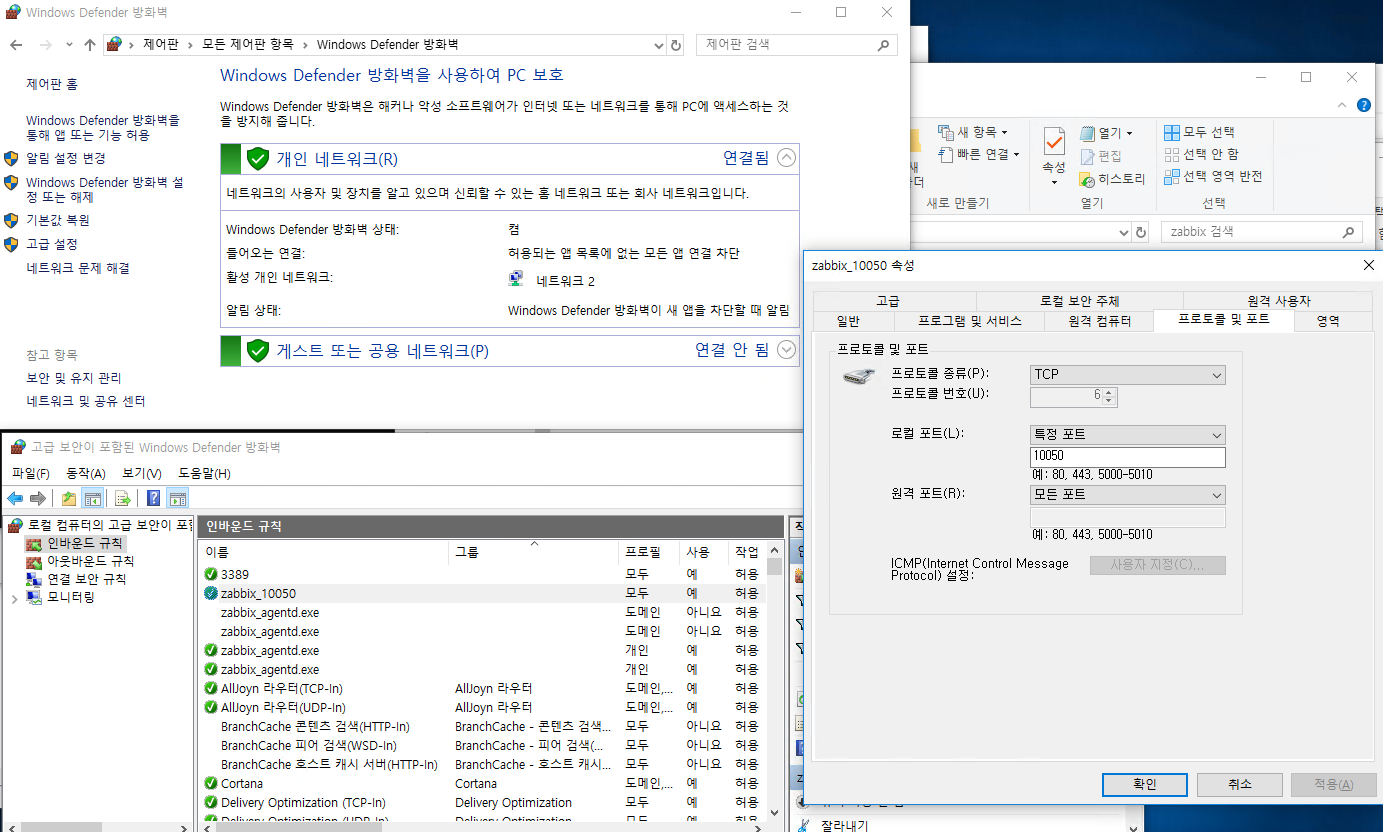
Task: Click 모두 선택 in the Explorer ribbon
Action: click(x=1200, y=132)
